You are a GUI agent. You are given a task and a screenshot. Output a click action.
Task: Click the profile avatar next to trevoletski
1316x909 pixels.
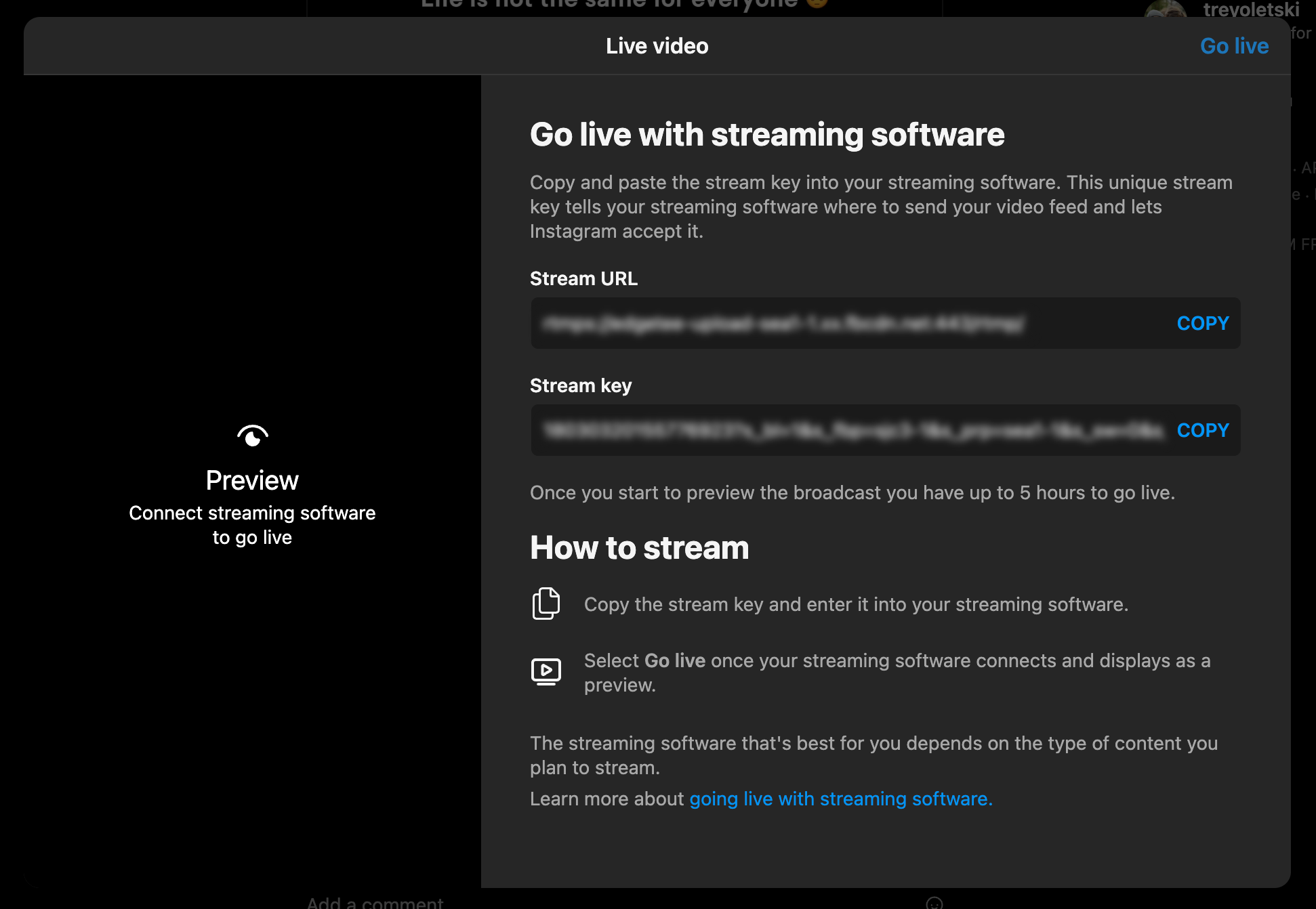(1164, 9)
